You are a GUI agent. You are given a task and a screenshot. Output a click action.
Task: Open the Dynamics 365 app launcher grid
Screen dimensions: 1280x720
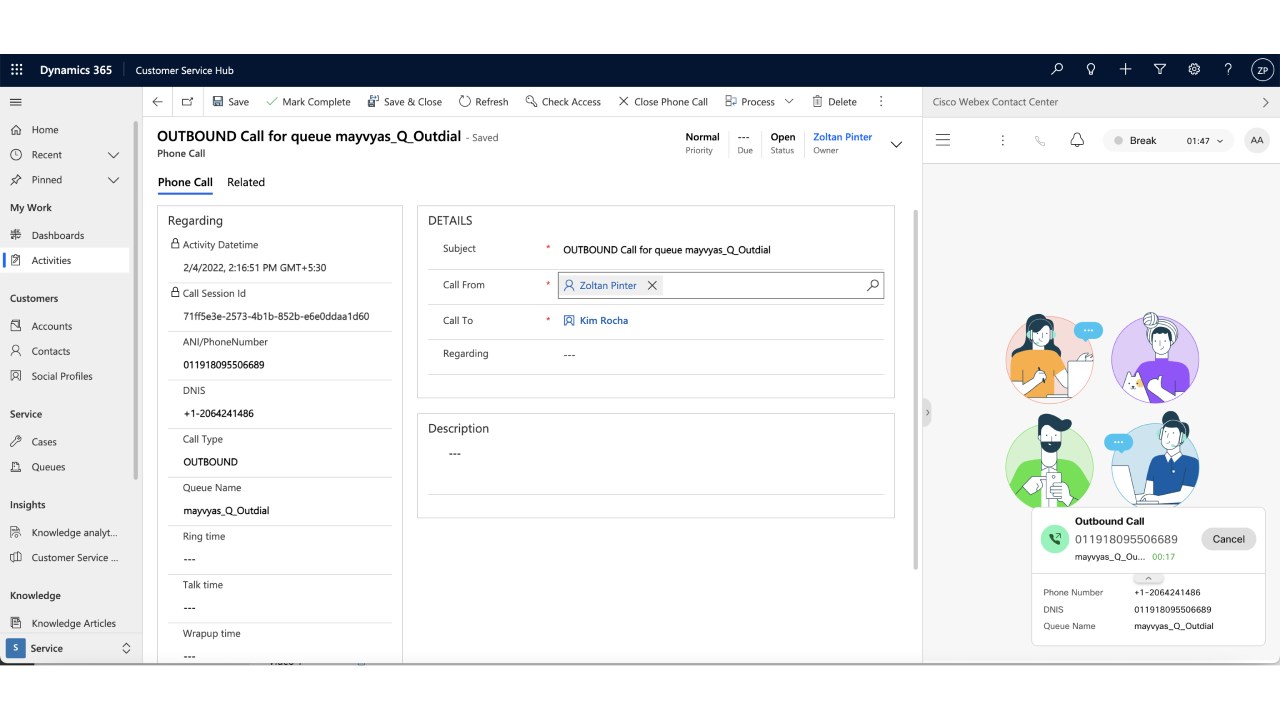tap(16, 70)
